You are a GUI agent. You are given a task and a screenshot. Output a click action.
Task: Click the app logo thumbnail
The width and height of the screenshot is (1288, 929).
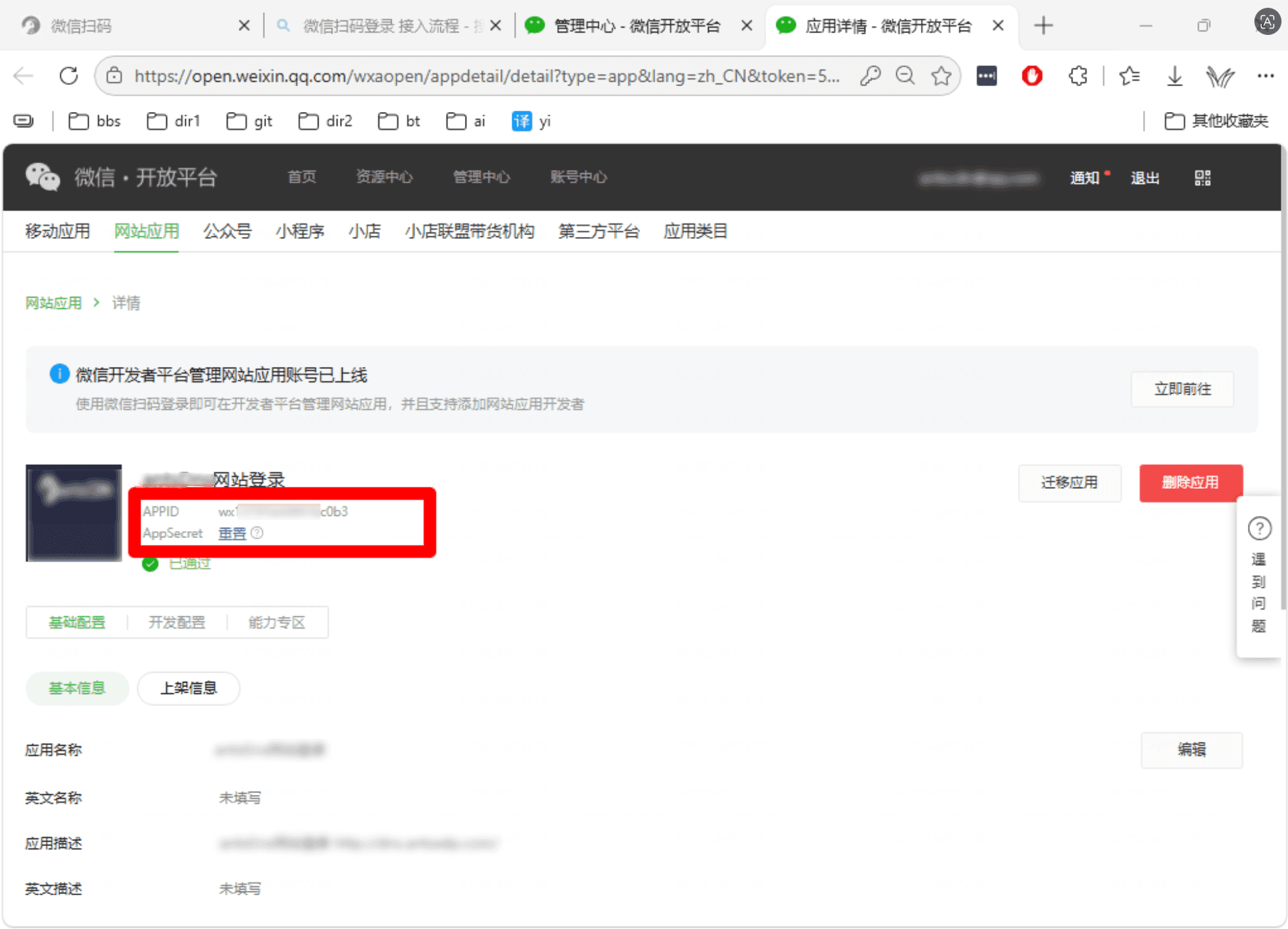coord(74,513)
